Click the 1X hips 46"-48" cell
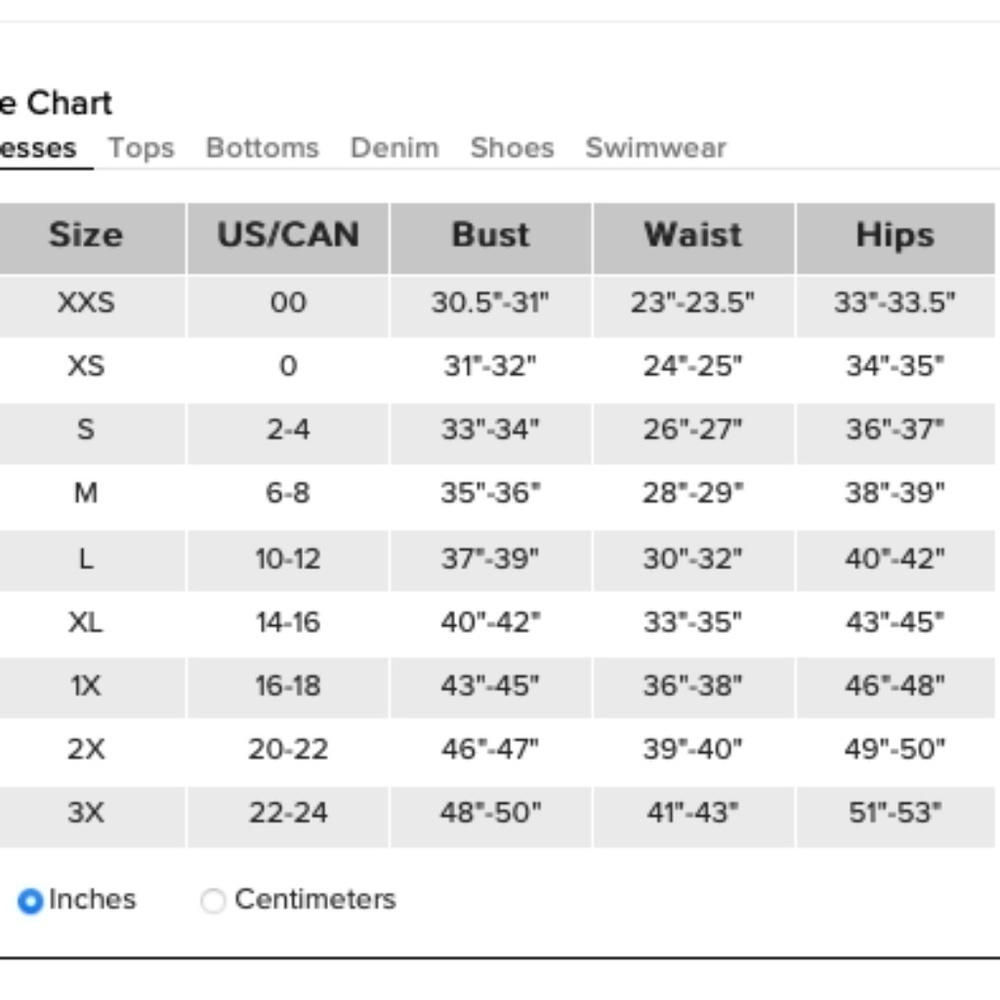Image resolution: width=1000 pixels, height=1000 pixels. pos(895,686)
